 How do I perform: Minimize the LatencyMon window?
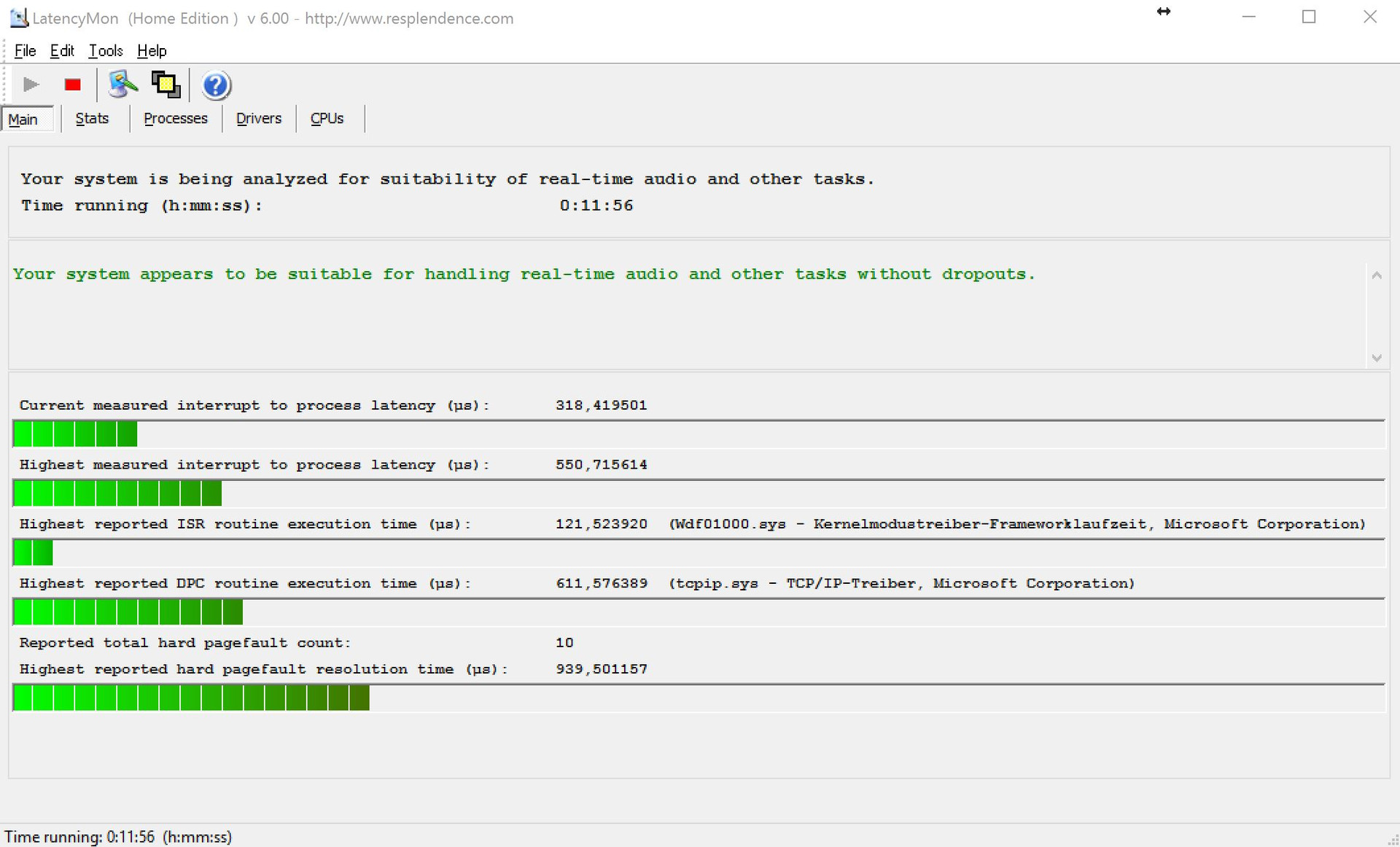(1248, 17)
